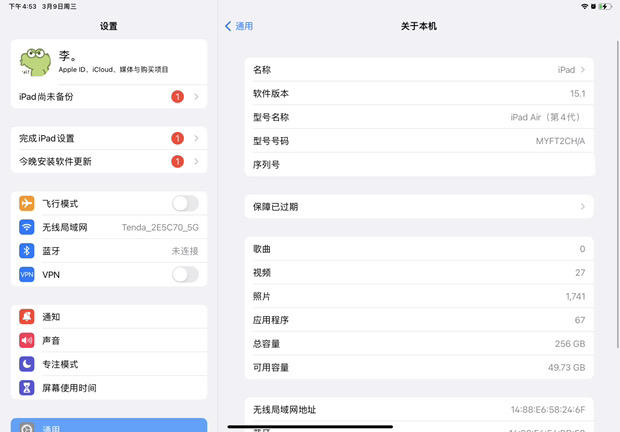
Task: Tap the Bluetooth icon in sidebar
Action: 26,251
